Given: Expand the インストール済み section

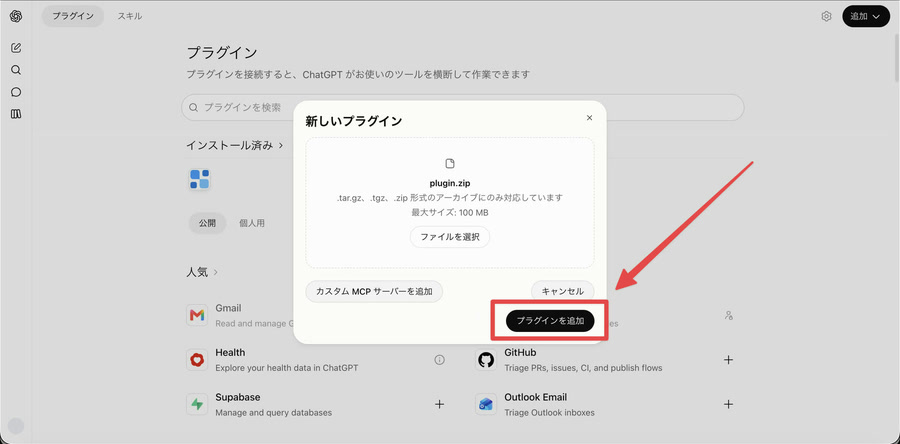Looking at the screenshot, I should click(235, 145).
